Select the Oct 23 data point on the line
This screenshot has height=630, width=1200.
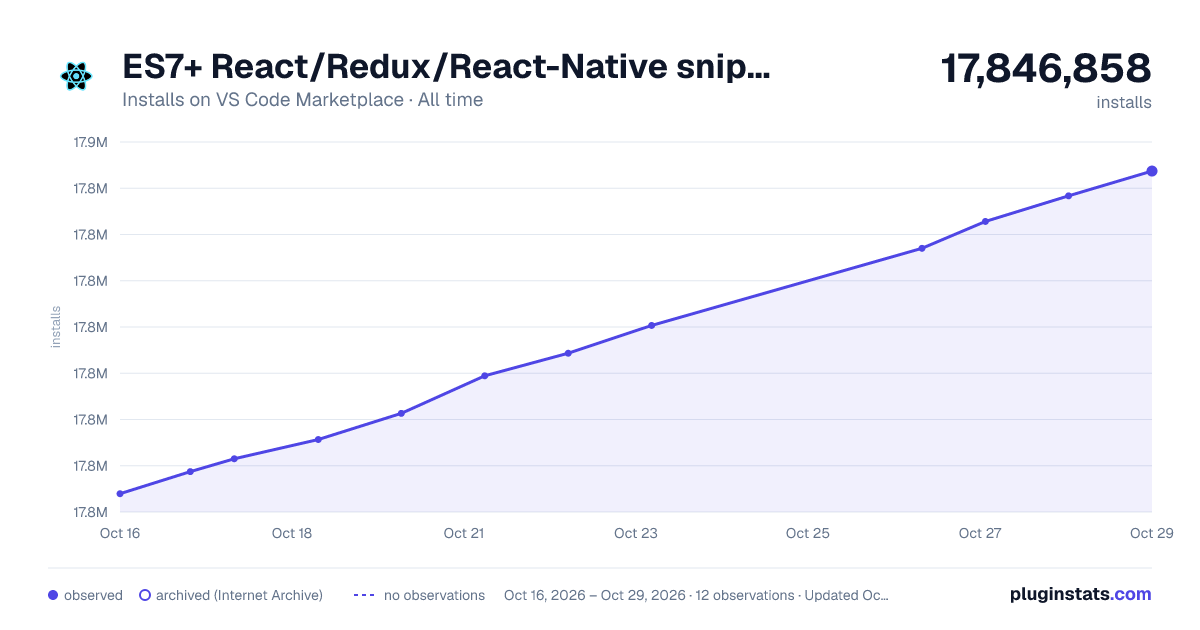[651, 325]
